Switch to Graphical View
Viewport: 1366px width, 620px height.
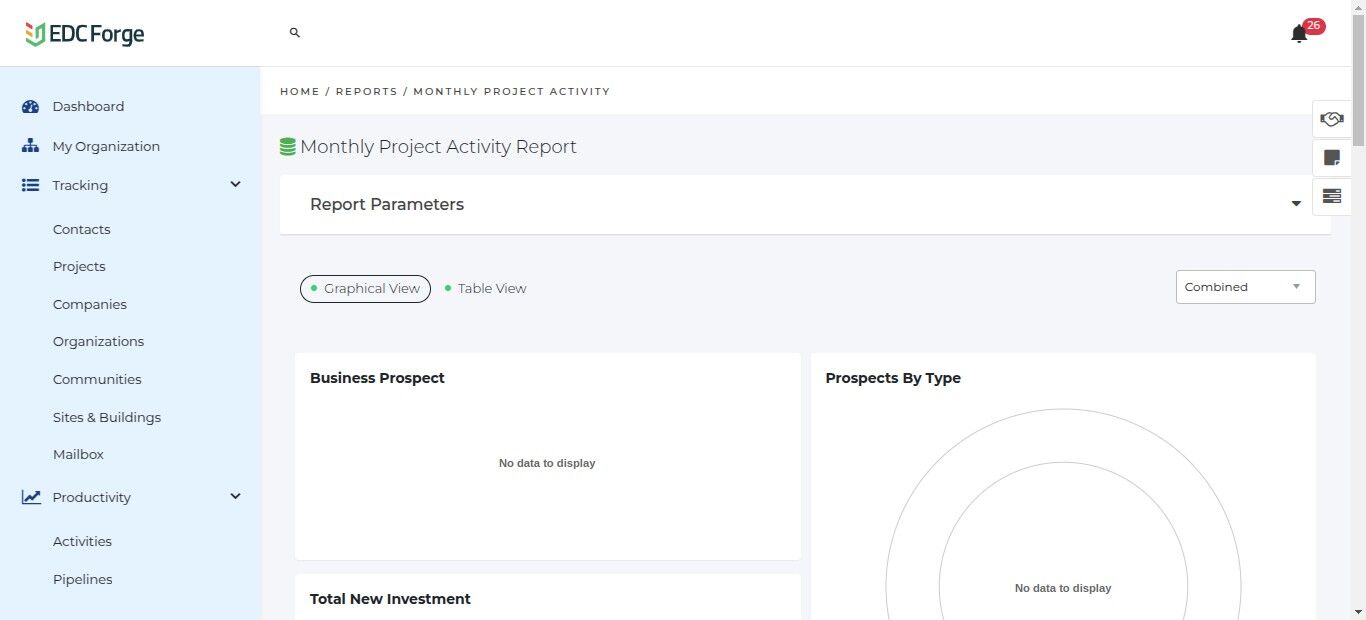click(365, 289)
